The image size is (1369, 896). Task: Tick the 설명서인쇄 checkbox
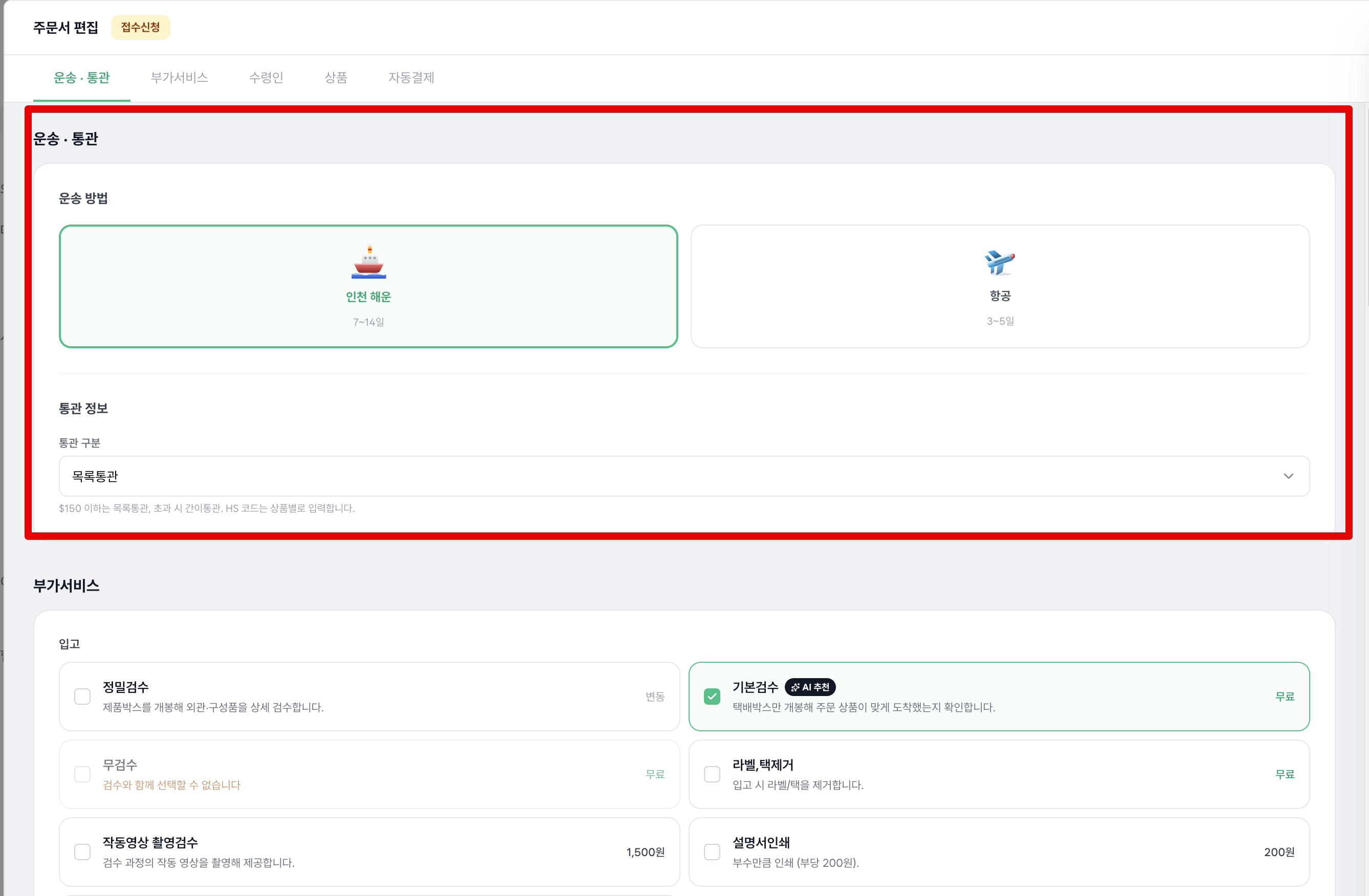712,852
